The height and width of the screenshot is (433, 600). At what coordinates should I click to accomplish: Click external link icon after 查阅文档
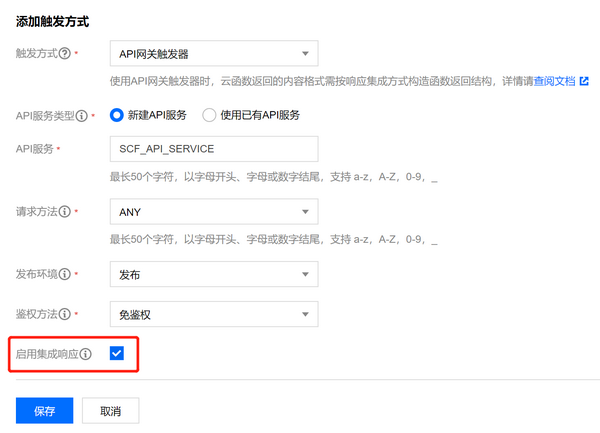pyautogui.click(x=584, y=81)
